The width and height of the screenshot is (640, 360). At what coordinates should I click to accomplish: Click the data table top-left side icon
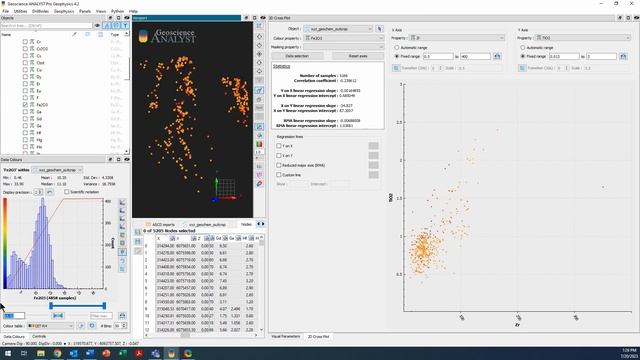tap(138, 232)
